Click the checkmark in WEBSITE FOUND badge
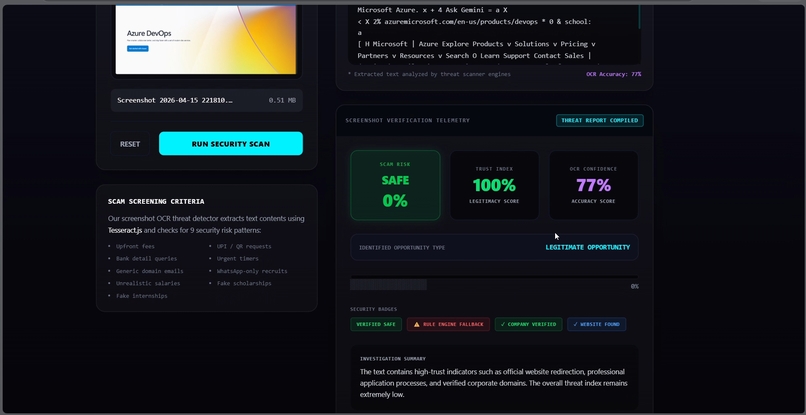Screen dimensions: 806x415 tap(575, 324)
